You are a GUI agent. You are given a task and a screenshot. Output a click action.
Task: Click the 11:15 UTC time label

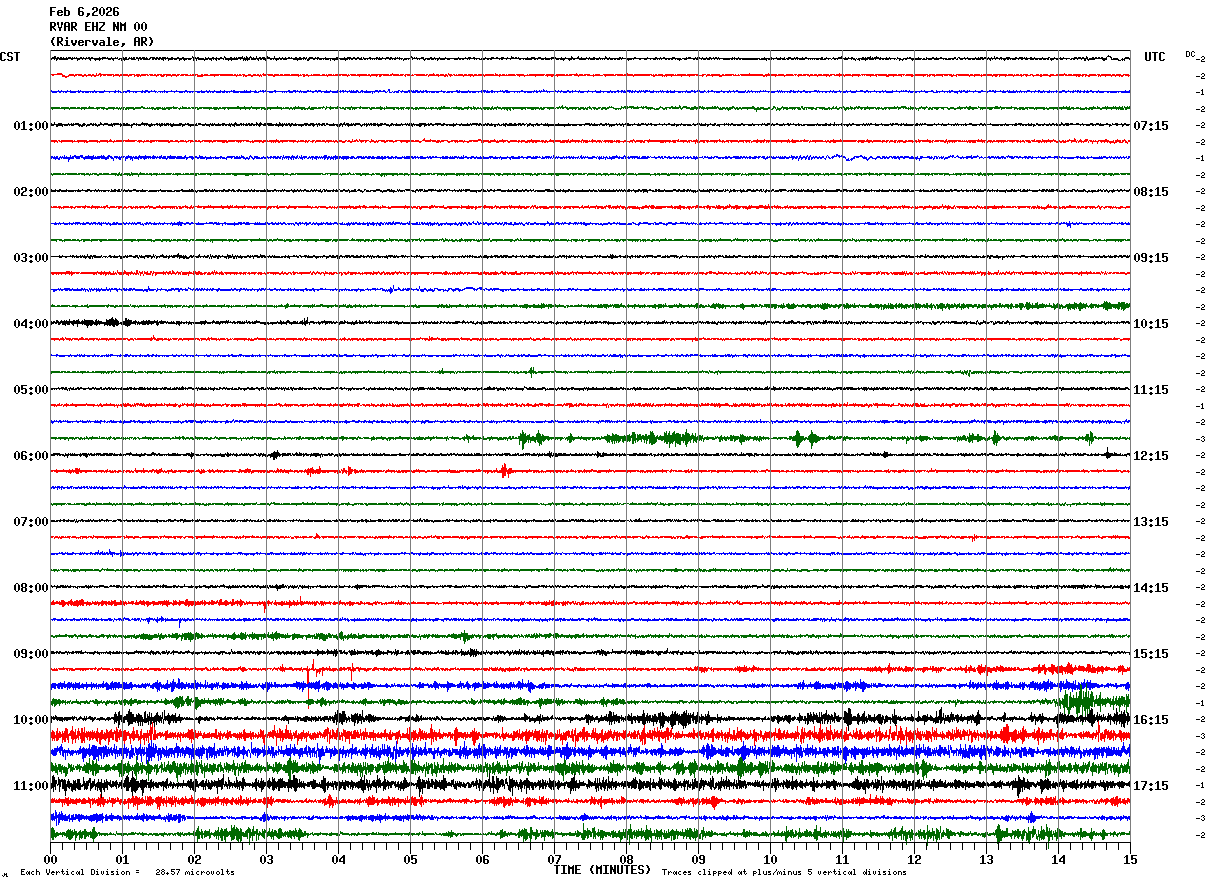[x=1151, y=390]
